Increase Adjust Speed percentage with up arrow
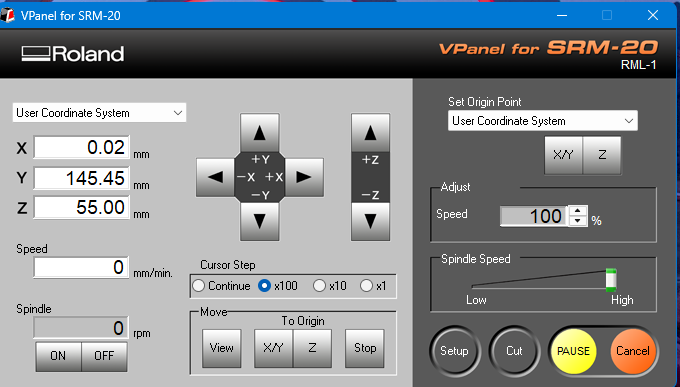680x387 pixels. click(x=577, y=211)
